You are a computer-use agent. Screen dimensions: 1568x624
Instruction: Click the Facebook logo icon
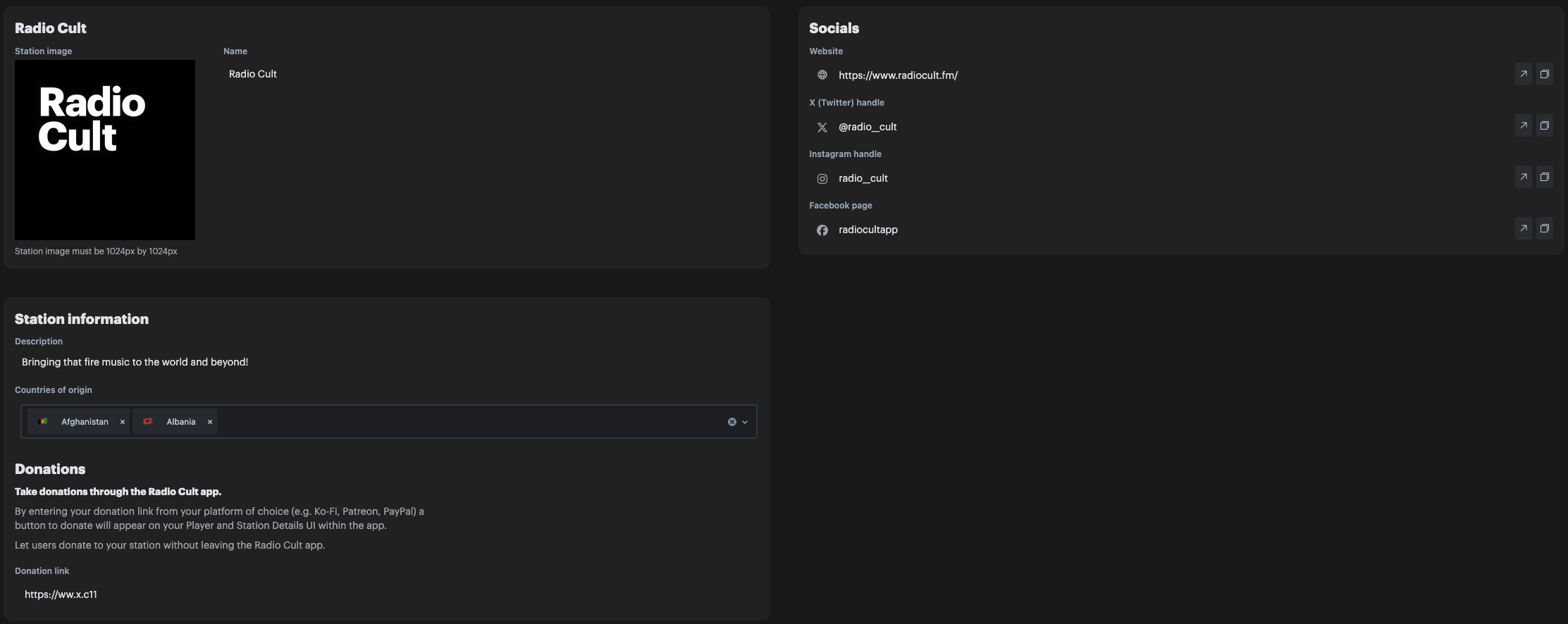[x=822, y=230]
